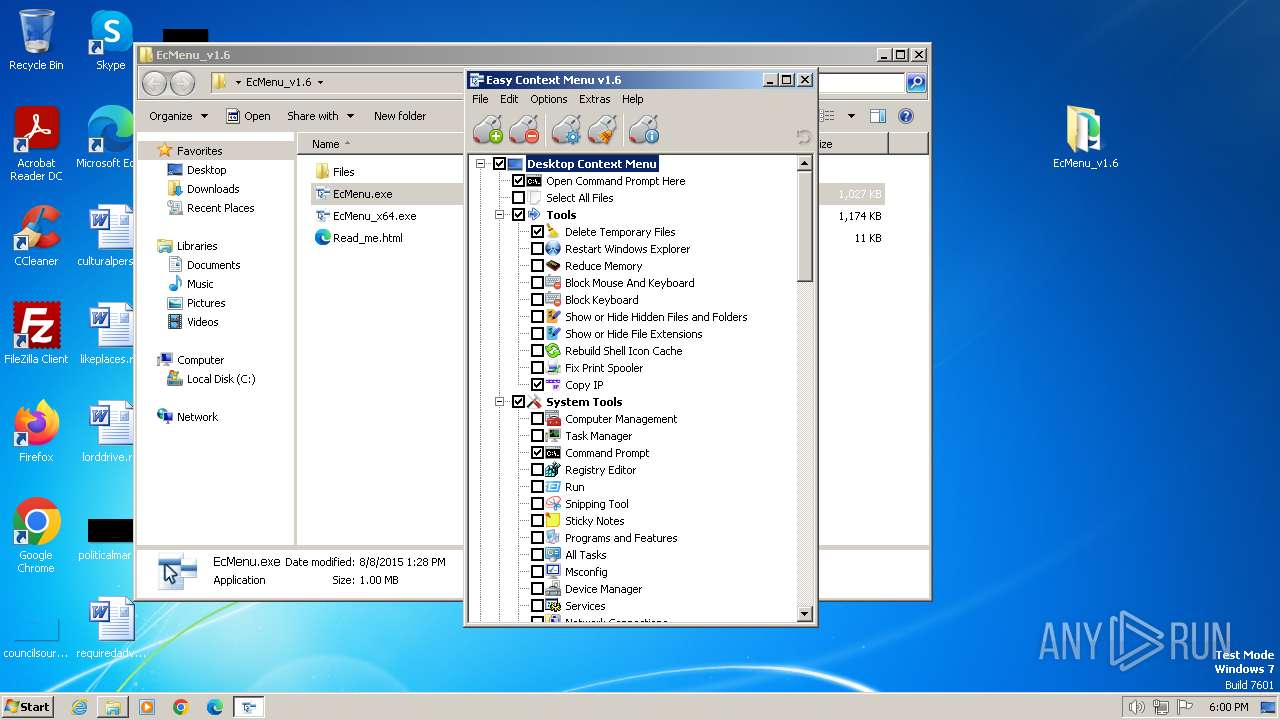
Task: Toggle the Desktop Context Menu root checkbox
Action: (x=499, y=164)
